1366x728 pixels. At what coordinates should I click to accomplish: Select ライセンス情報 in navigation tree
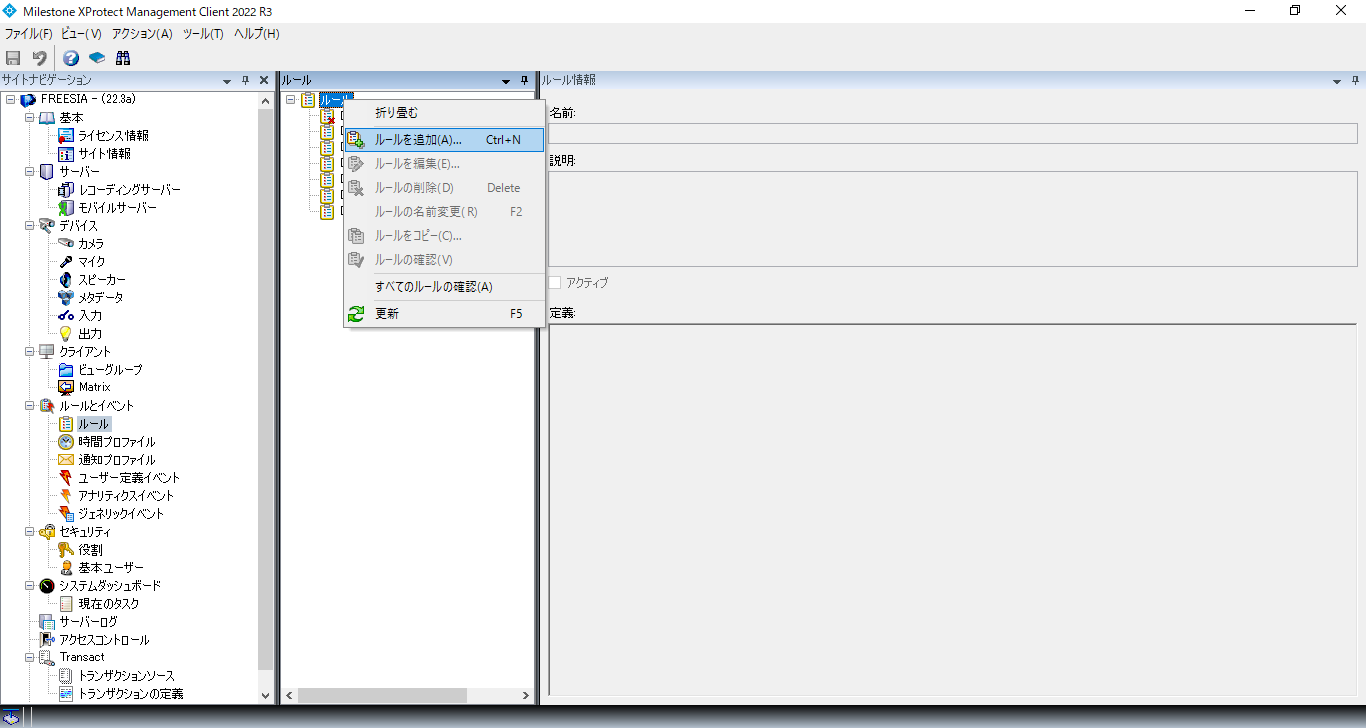coord(113,136)
